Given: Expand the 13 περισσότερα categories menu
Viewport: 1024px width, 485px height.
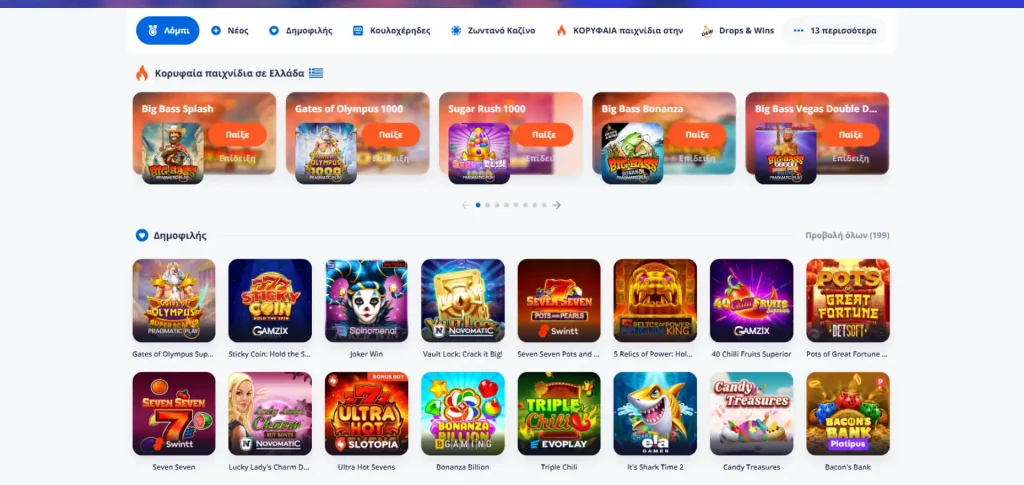Looking at the screenshot, I should click(833, 31).
